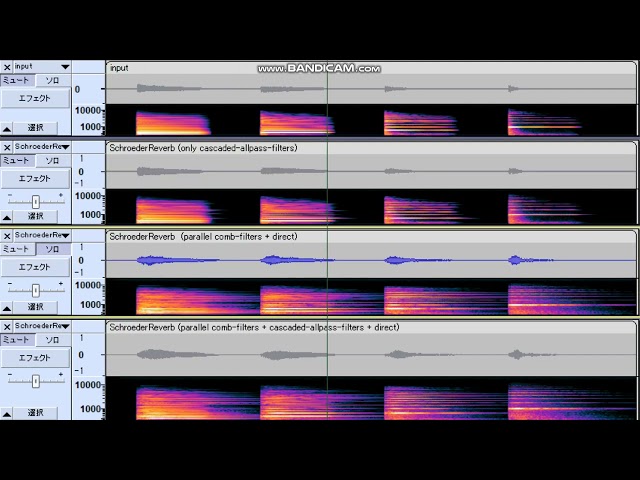
Task: Mute the input track
Action: click(x=17, y=80)
